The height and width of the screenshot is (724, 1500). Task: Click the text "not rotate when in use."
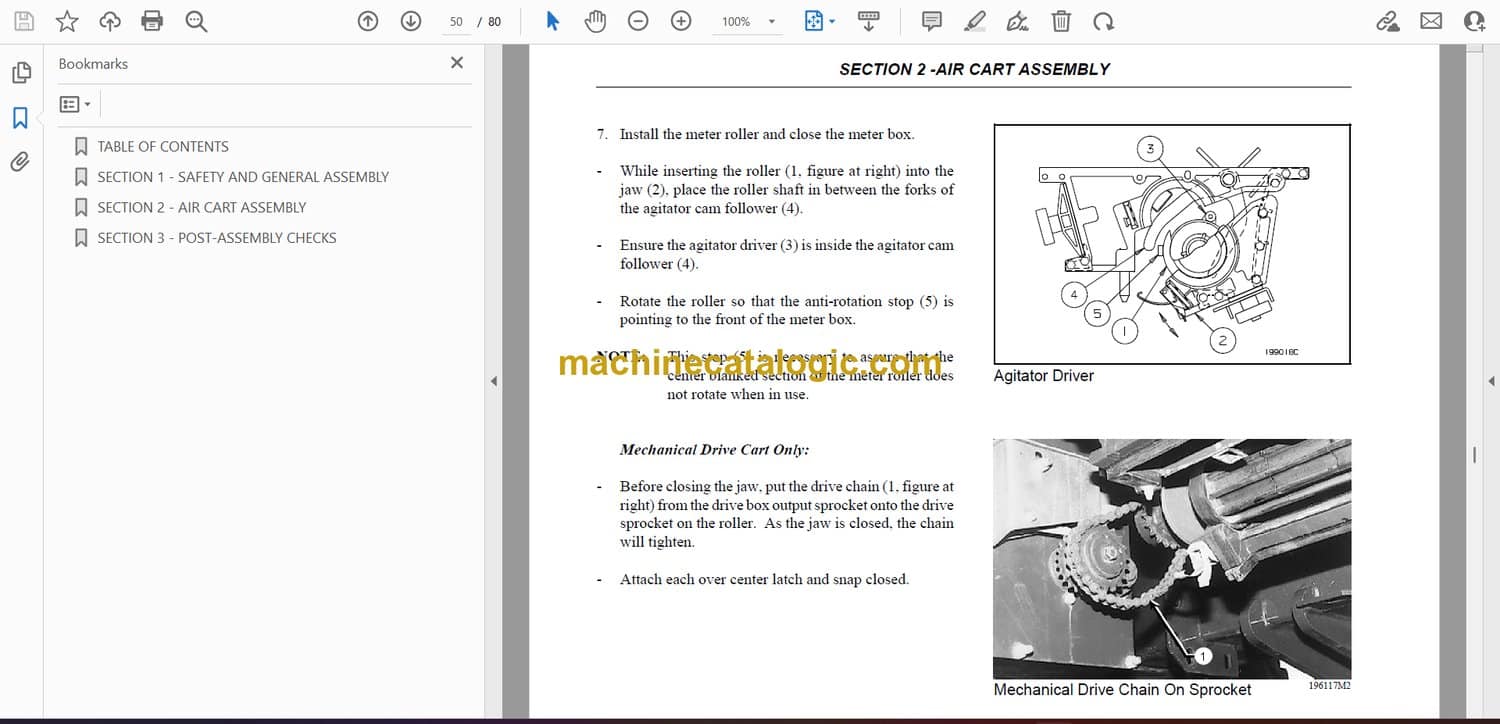pos(738,395)
